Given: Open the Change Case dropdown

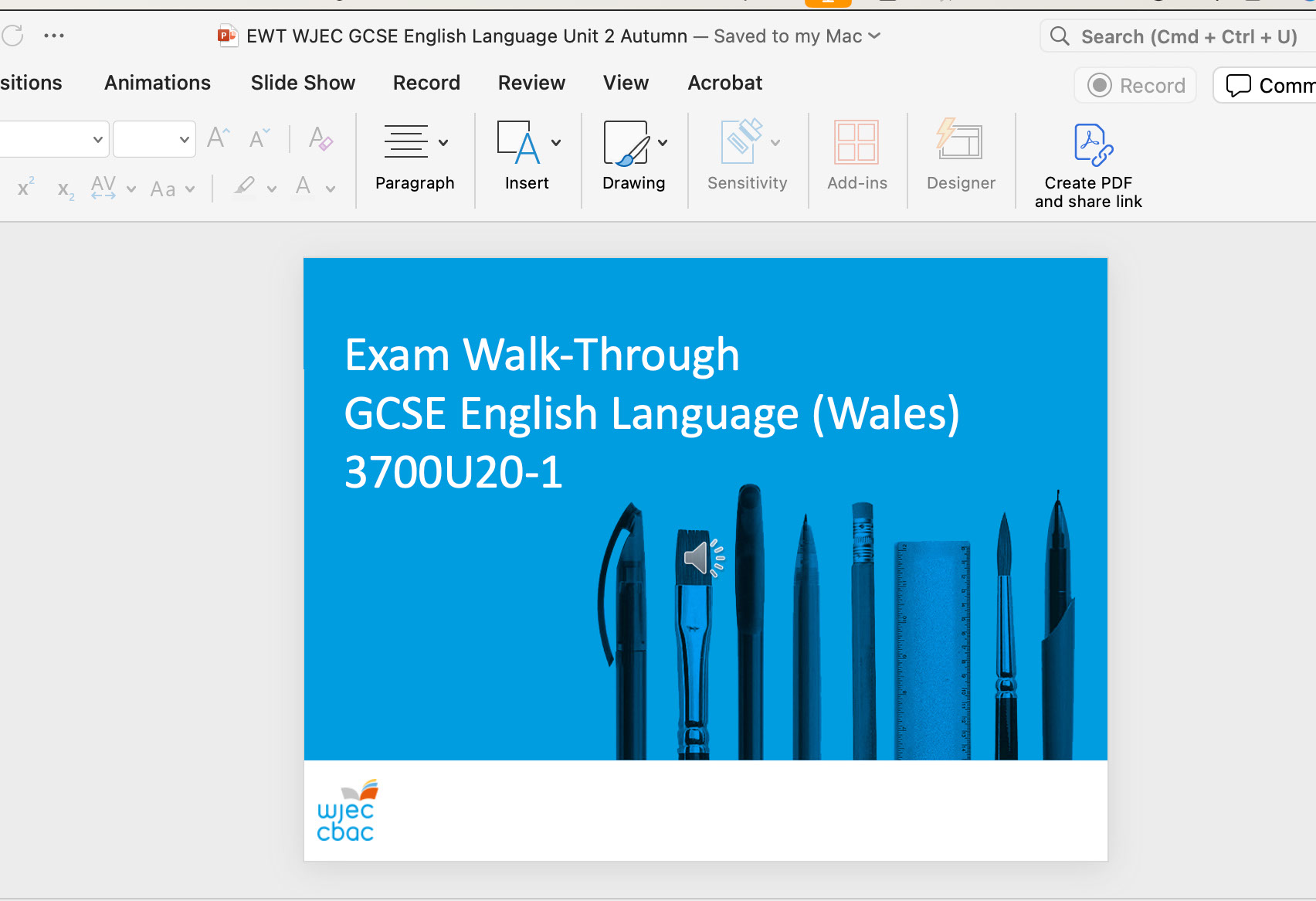Looking at the screenshot, I should pos(172,189).
